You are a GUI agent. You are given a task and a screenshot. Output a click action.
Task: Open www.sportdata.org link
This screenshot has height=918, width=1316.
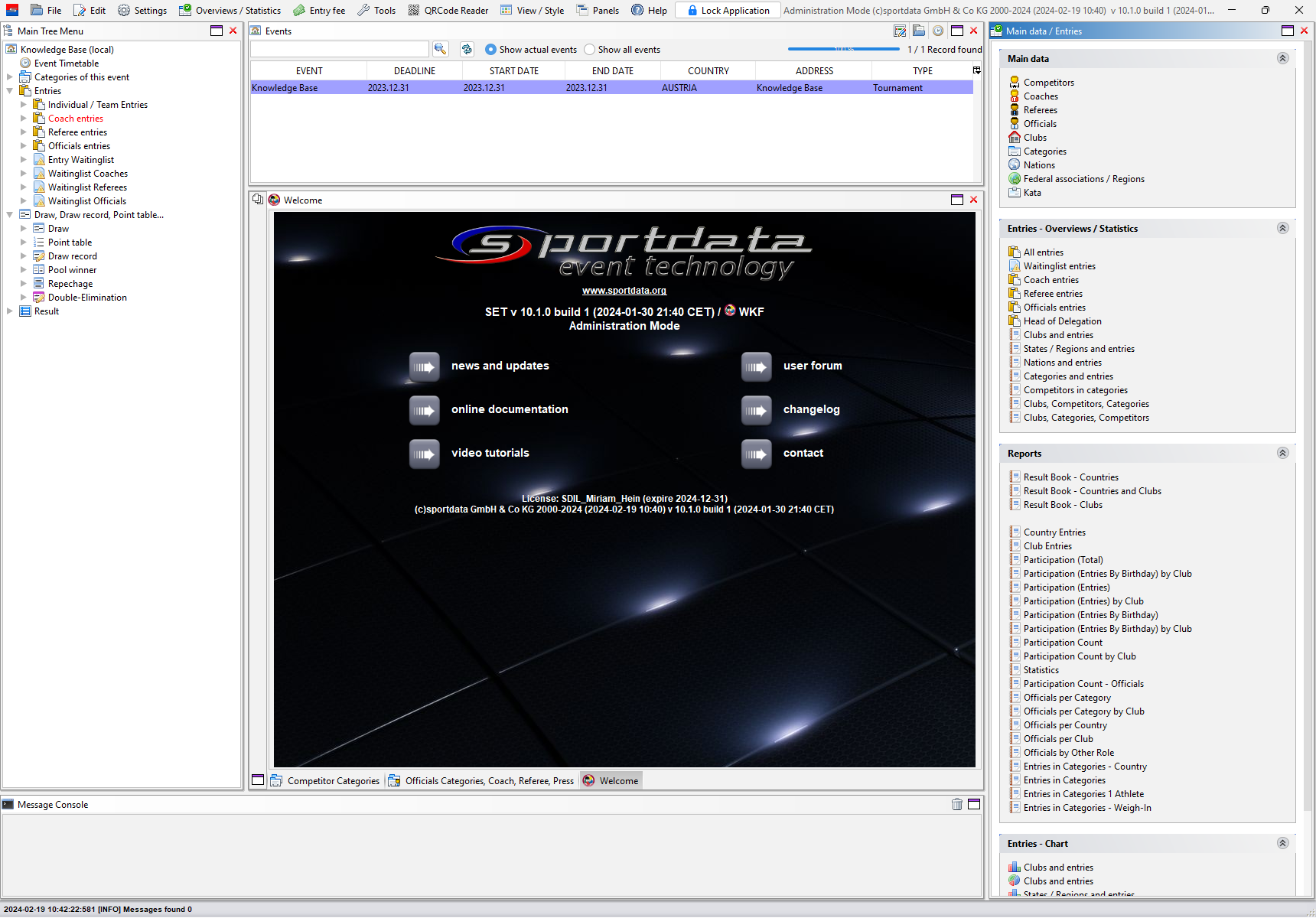tap(624, 291)
